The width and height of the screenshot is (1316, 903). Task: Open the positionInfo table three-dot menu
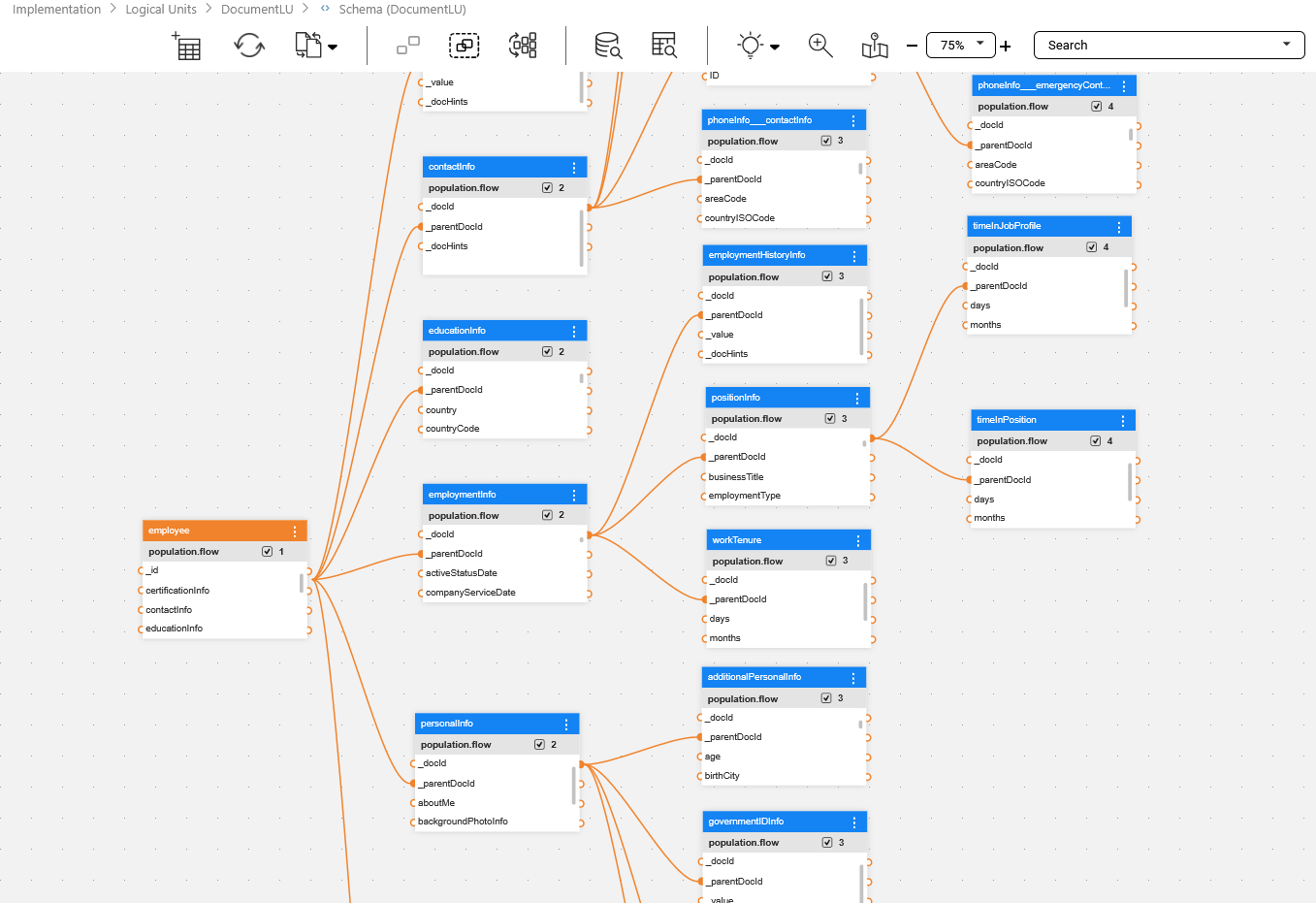[857, 399]
